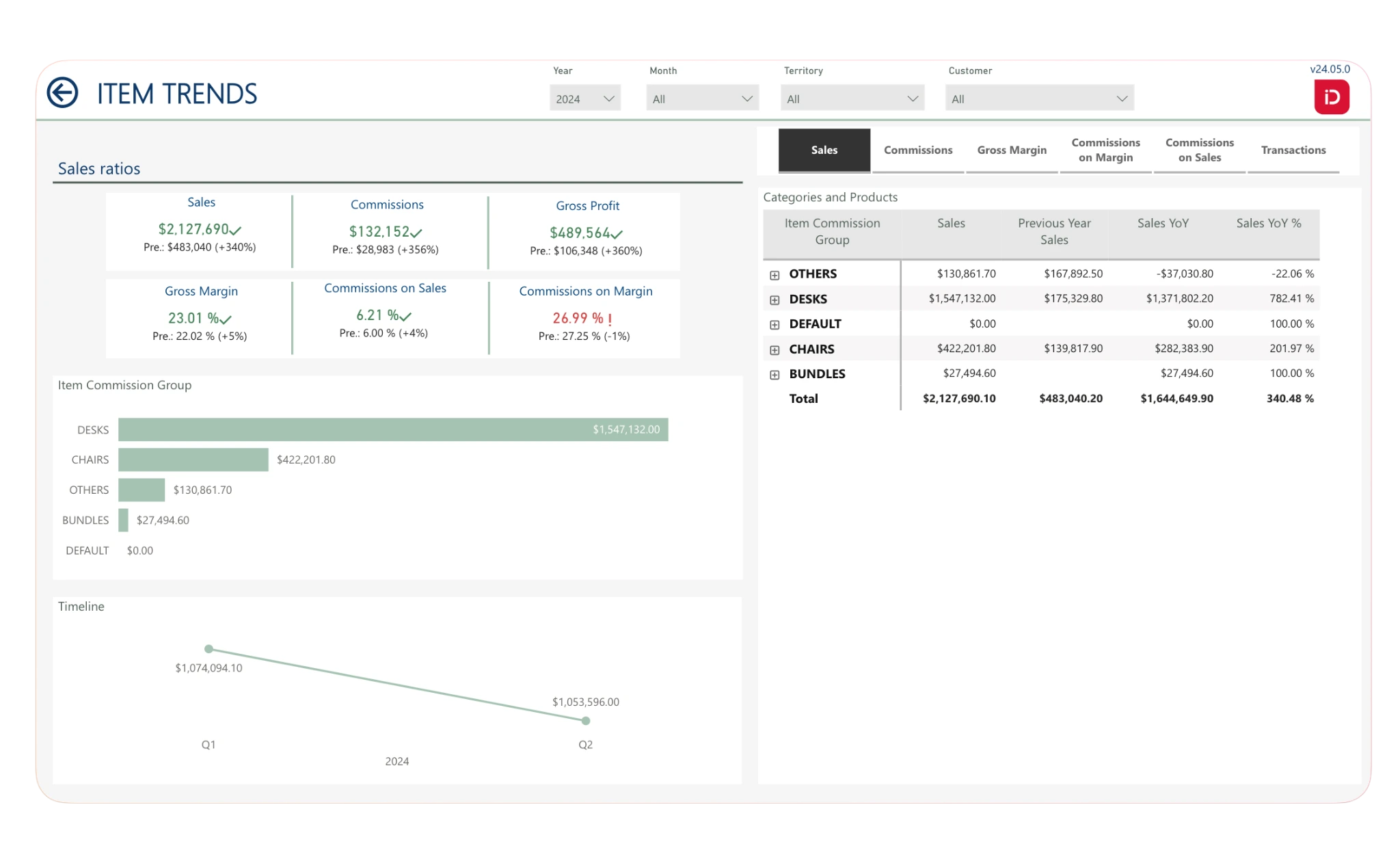Viewport: 1400px width, 859px height.
Task: Sort by Sales YoY % column header
Action: pos(1268,224)
